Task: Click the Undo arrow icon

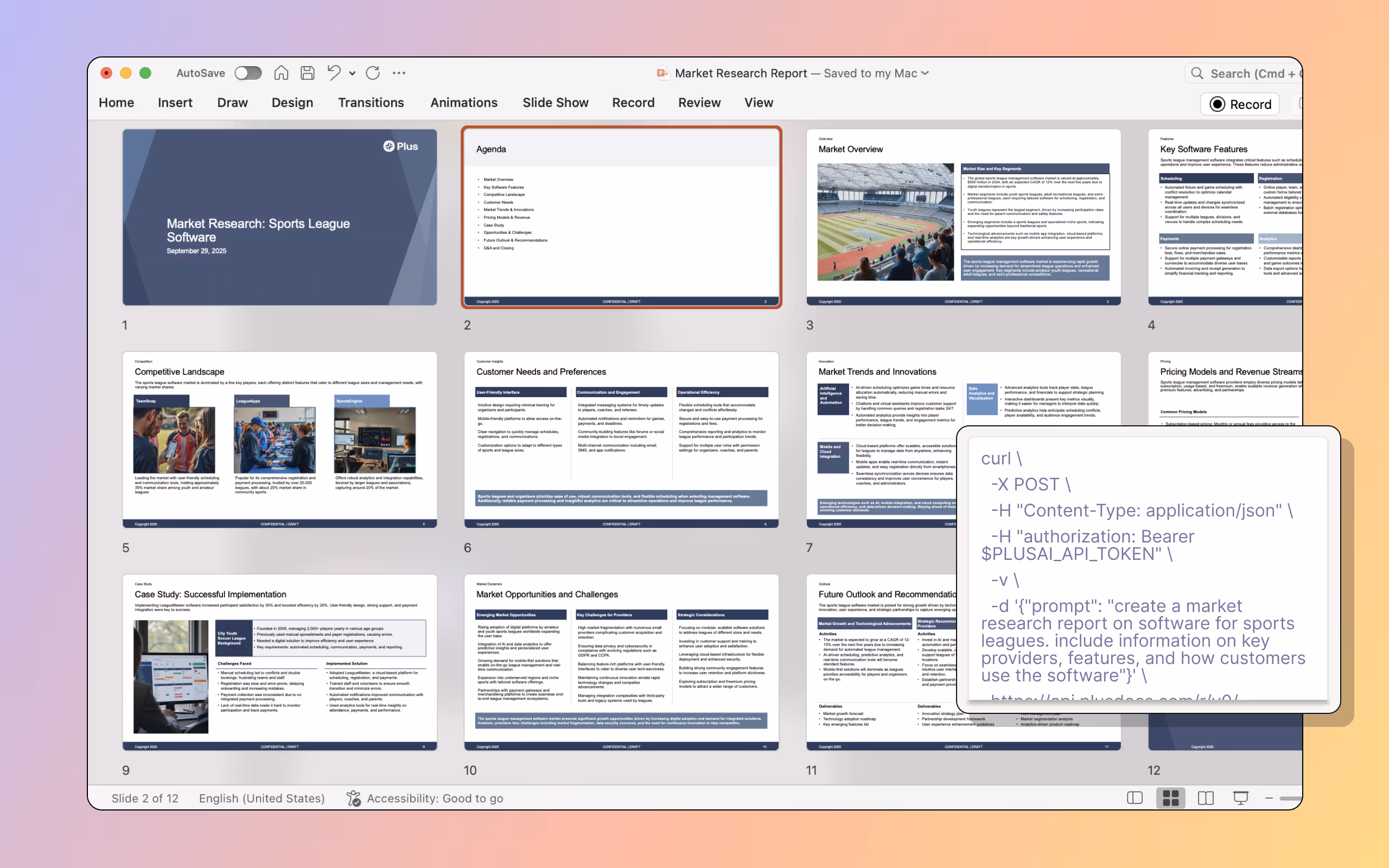Action: pyautogui.click(x=334, y=73)
